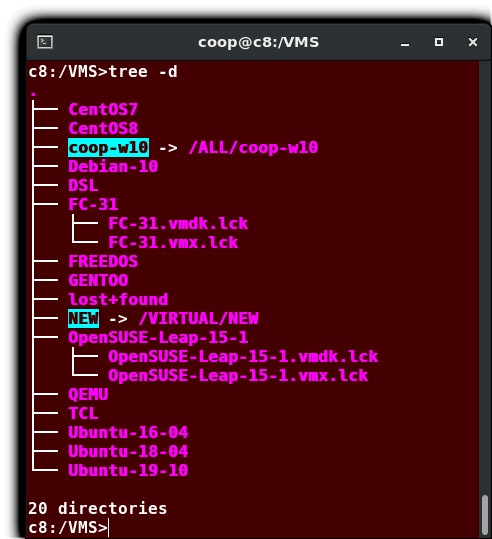Minimize the terminal window
Viewport: 492px width, 539px height.
click(405, 43)
